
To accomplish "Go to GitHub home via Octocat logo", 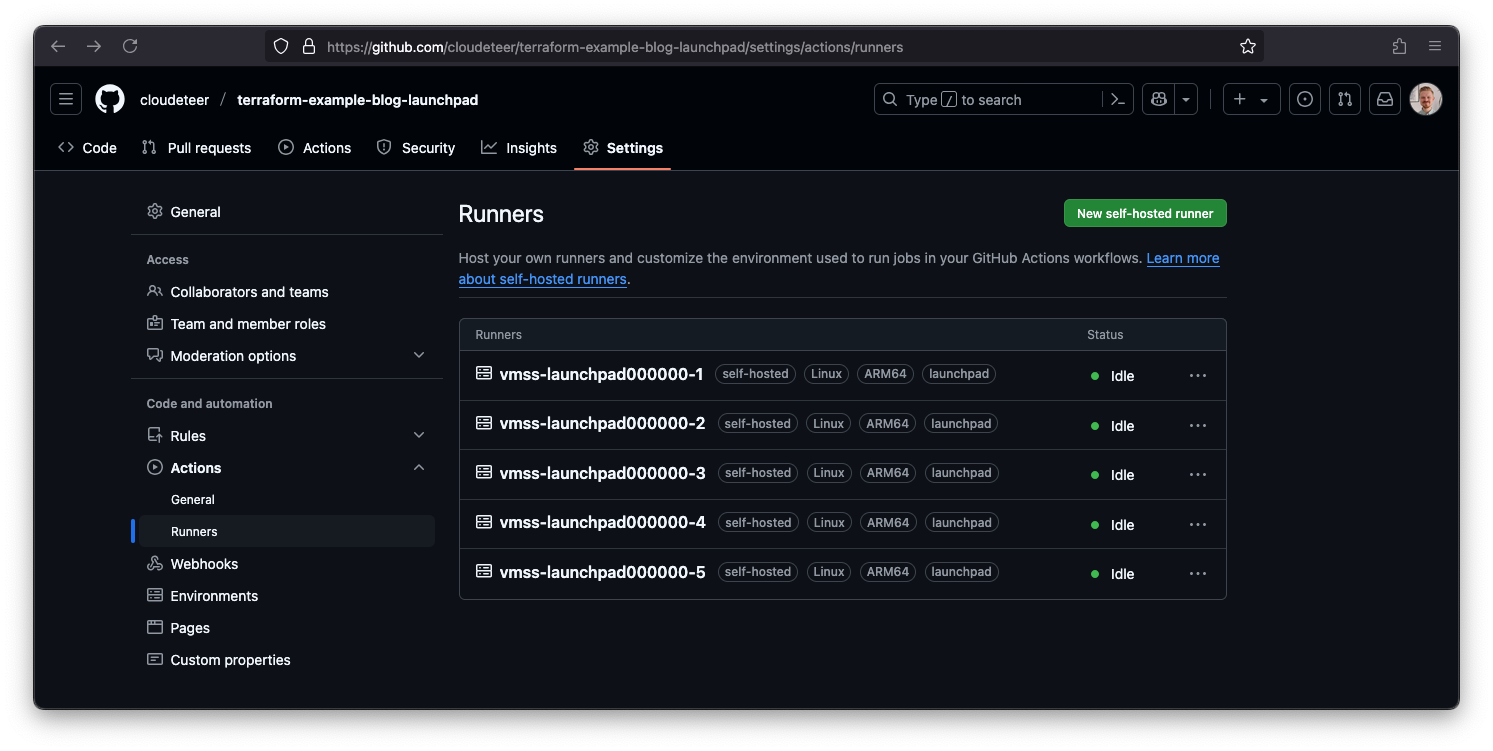I will [110, 99].
